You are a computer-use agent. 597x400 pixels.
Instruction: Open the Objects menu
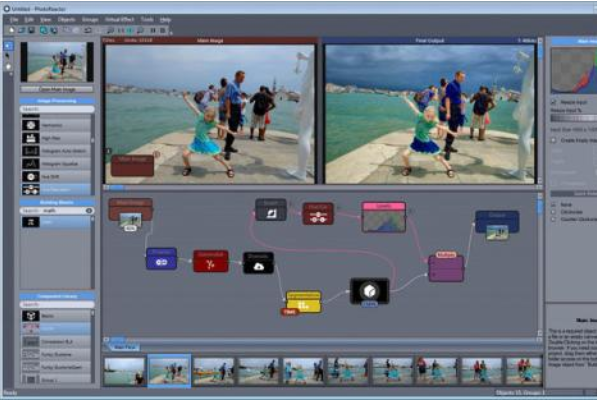tap(66, 19)
